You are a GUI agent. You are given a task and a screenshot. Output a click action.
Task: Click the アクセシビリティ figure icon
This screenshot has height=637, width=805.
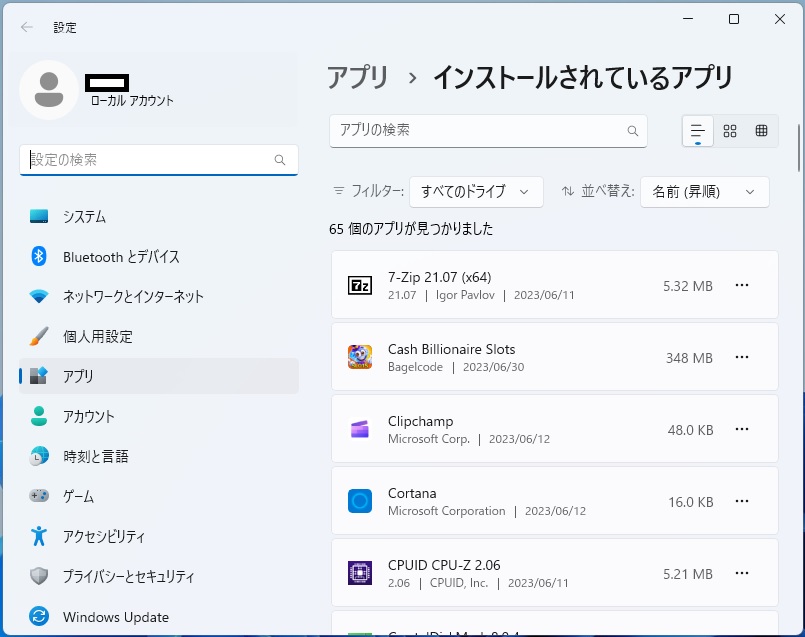[39, 536]
